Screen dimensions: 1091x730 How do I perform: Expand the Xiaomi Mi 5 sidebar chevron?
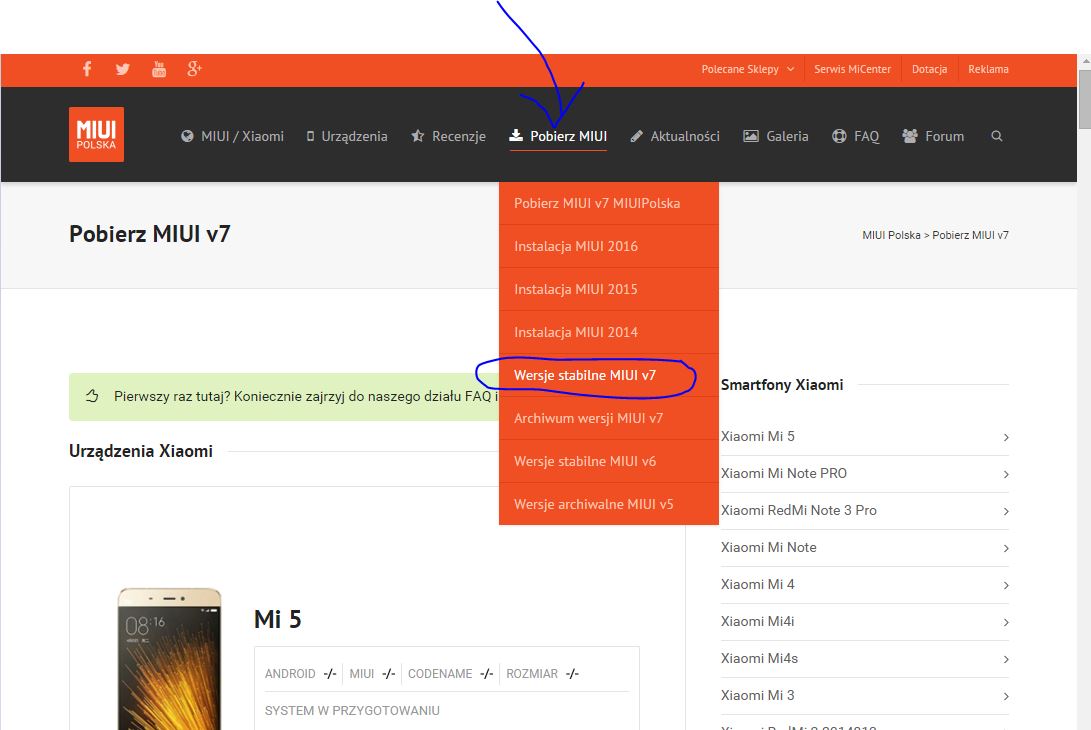[x=1005, y=437]
